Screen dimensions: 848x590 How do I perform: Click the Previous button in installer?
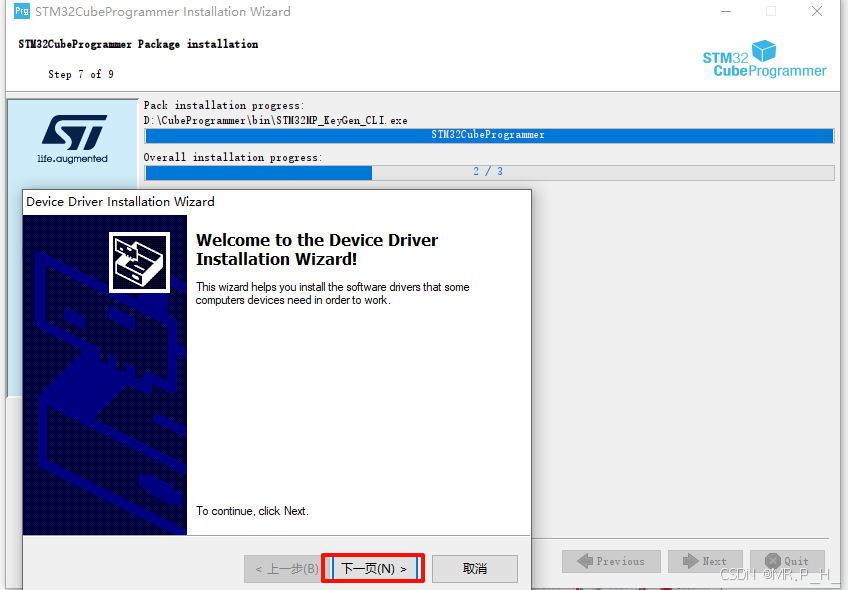611,561
